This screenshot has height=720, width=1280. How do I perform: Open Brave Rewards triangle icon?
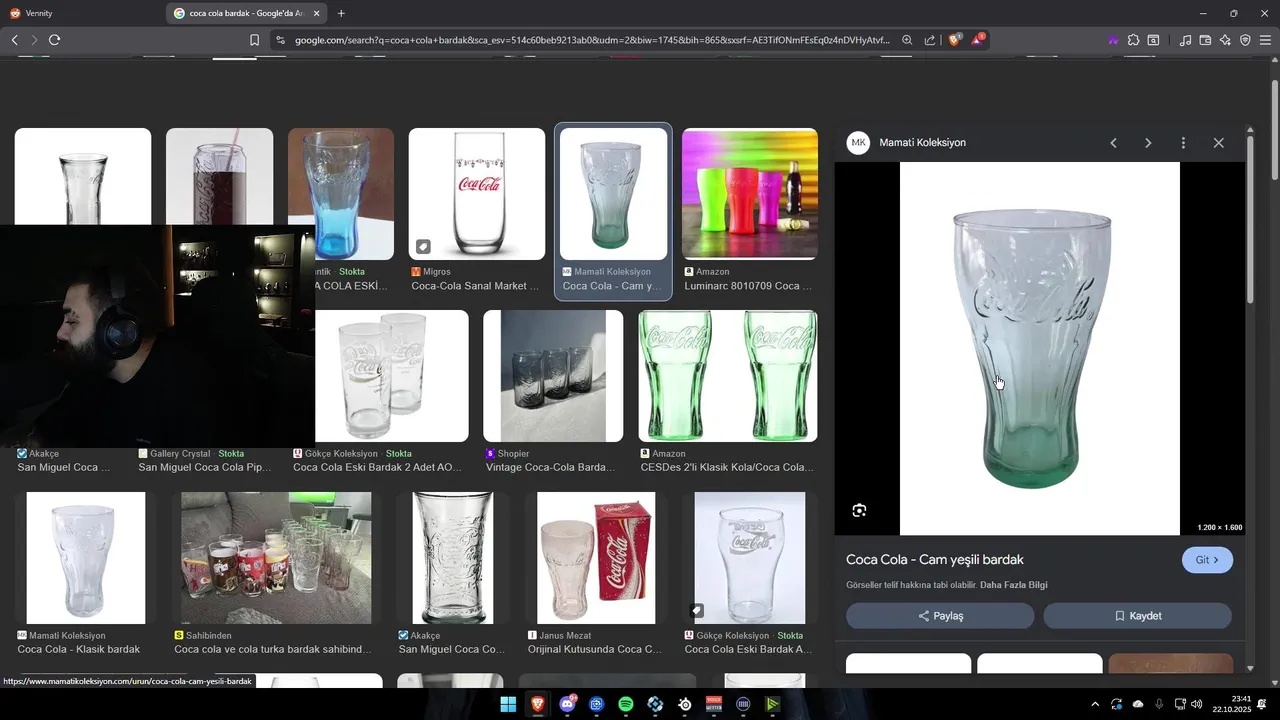[977, 40]
